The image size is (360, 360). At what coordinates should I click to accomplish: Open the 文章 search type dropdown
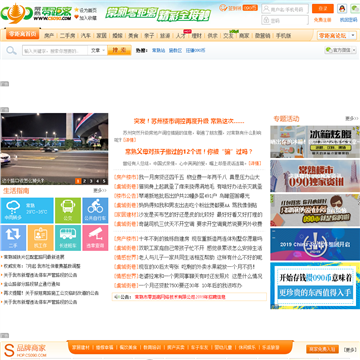click(97, 51)
